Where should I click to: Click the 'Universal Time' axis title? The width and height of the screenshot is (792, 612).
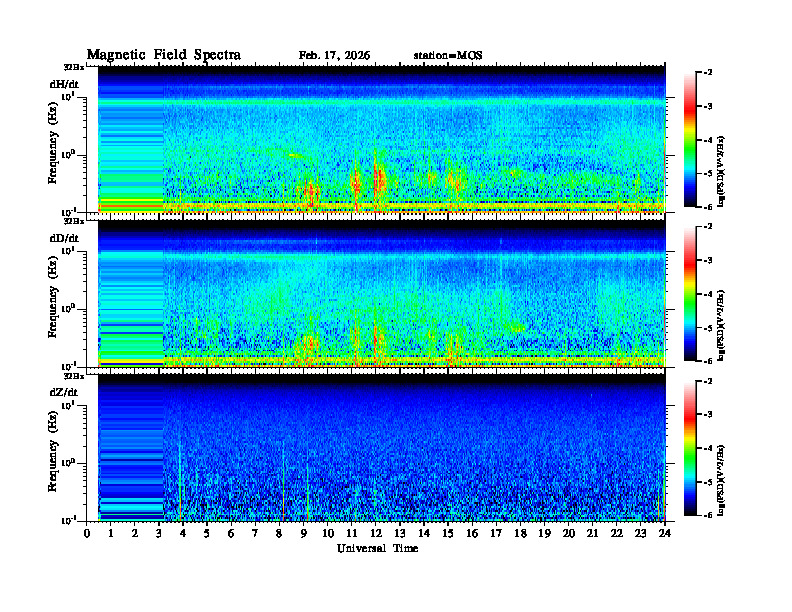(x=377, y=548)
